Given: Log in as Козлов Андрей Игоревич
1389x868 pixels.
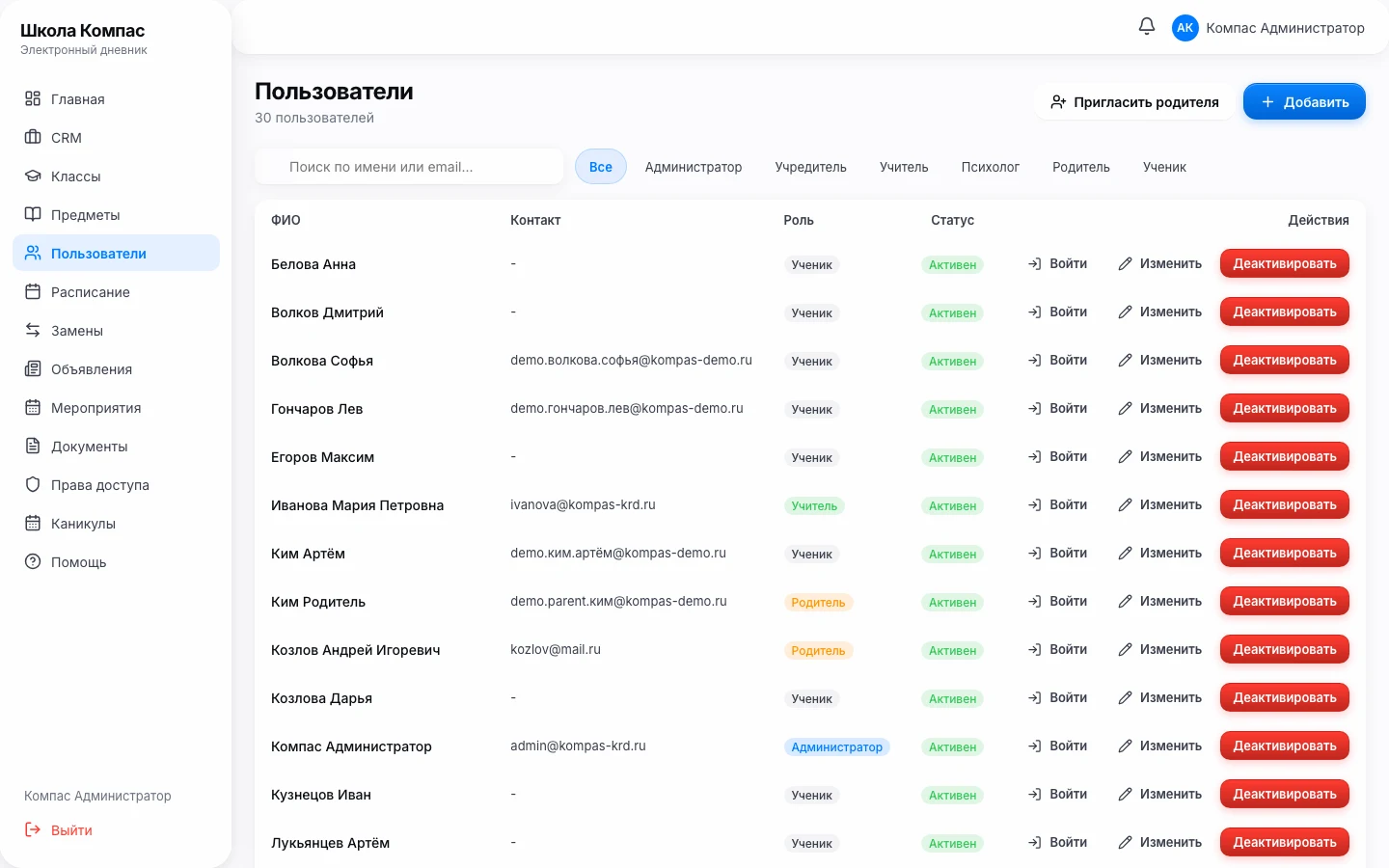Looking at the screenshot, I should click(1057, 649).
